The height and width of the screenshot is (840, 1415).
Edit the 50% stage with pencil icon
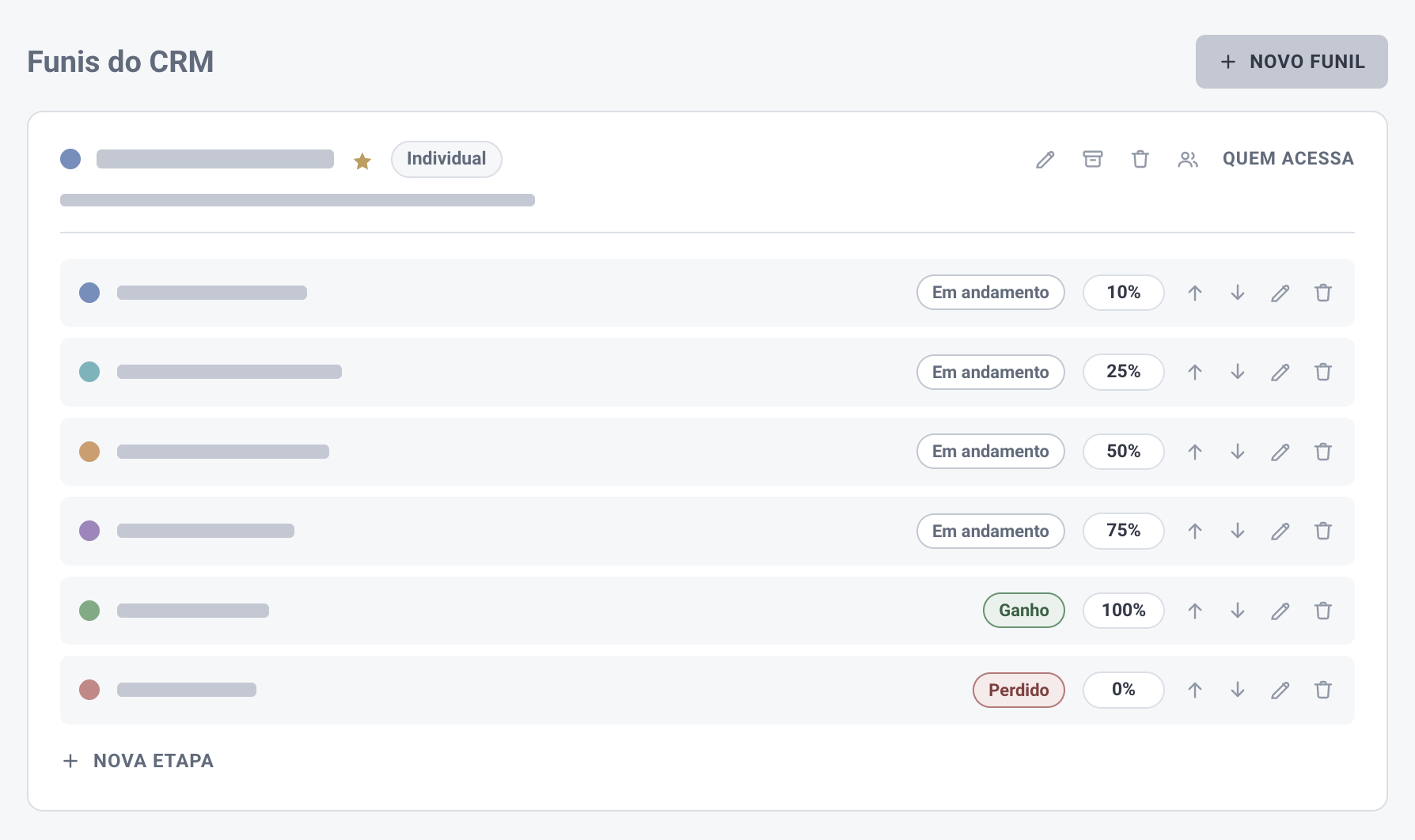point(1280,452)
